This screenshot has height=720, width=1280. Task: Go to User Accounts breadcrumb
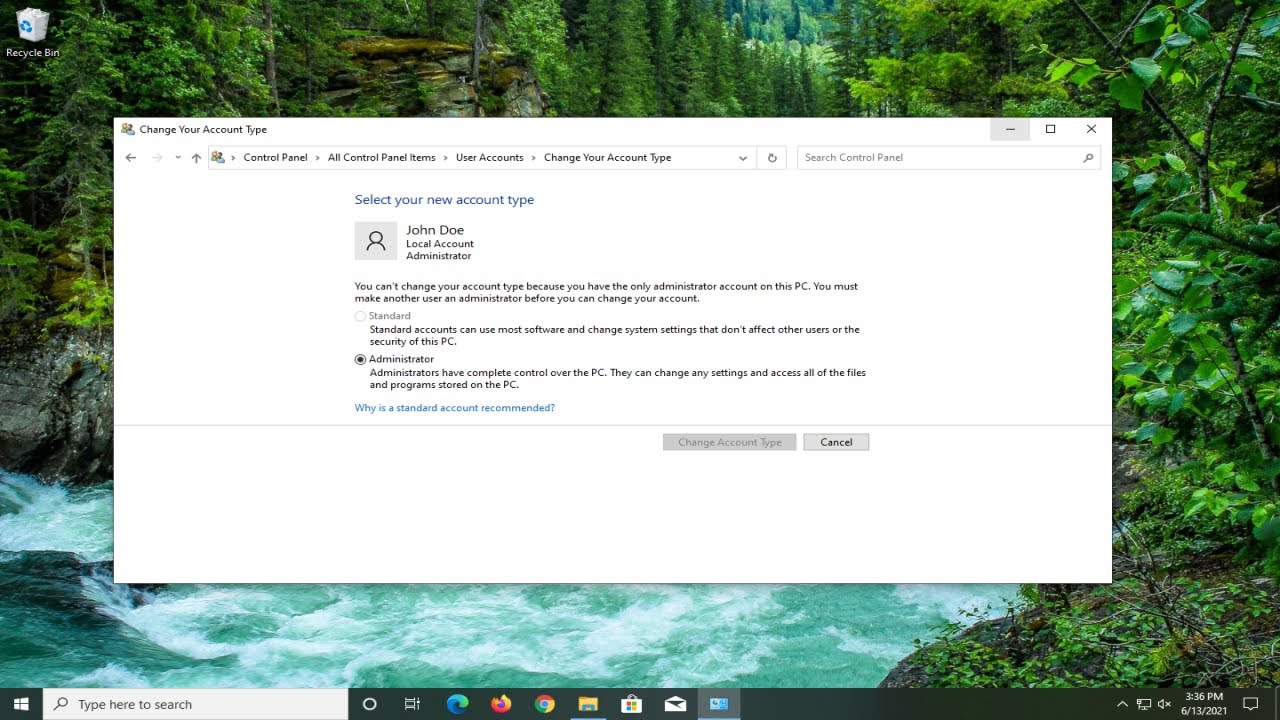[x=490, y=158]
